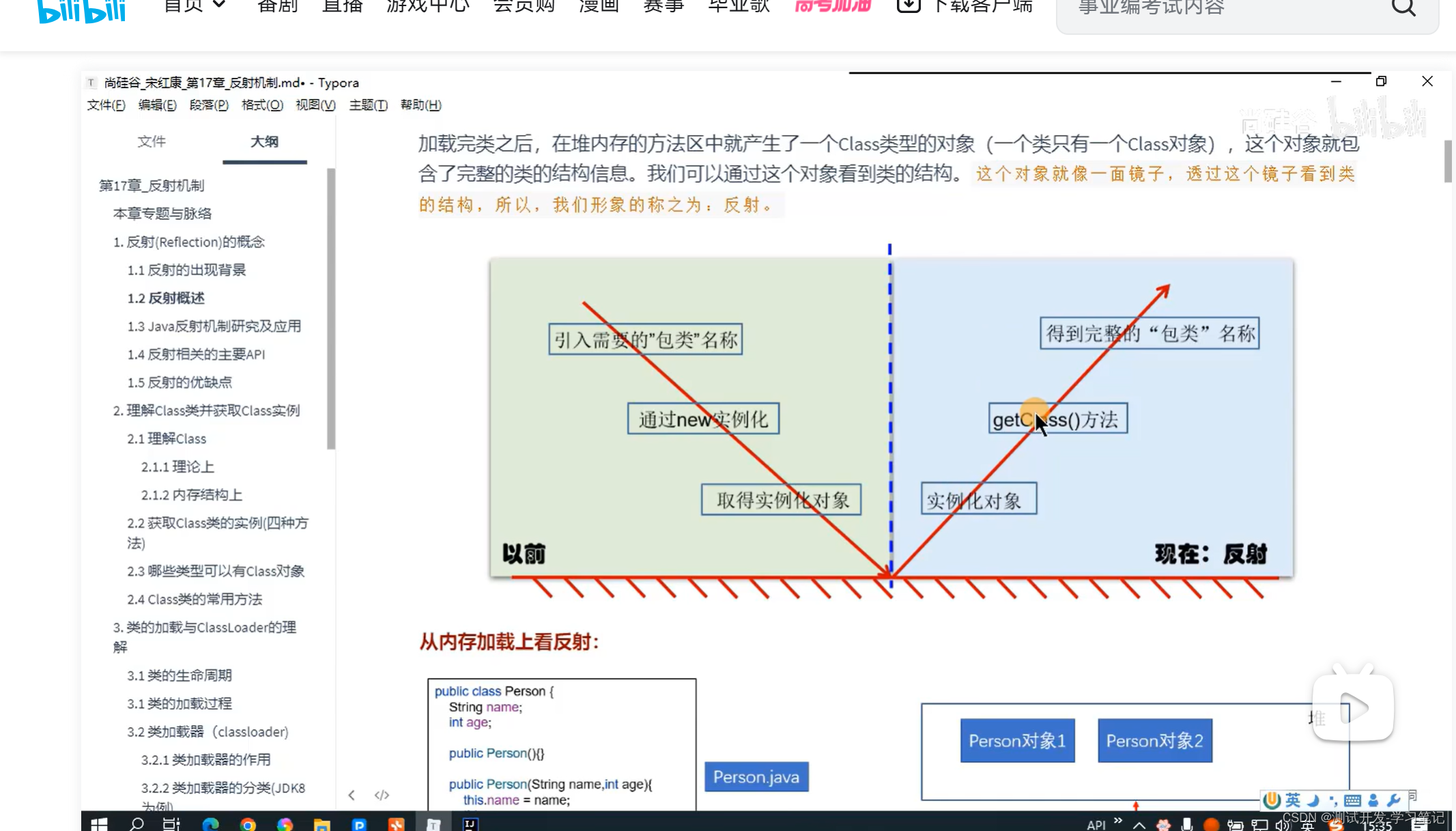Jump to outline 1.2 反射概述
This screenshot has width=1456, height=831.
[x=166, y=298]
